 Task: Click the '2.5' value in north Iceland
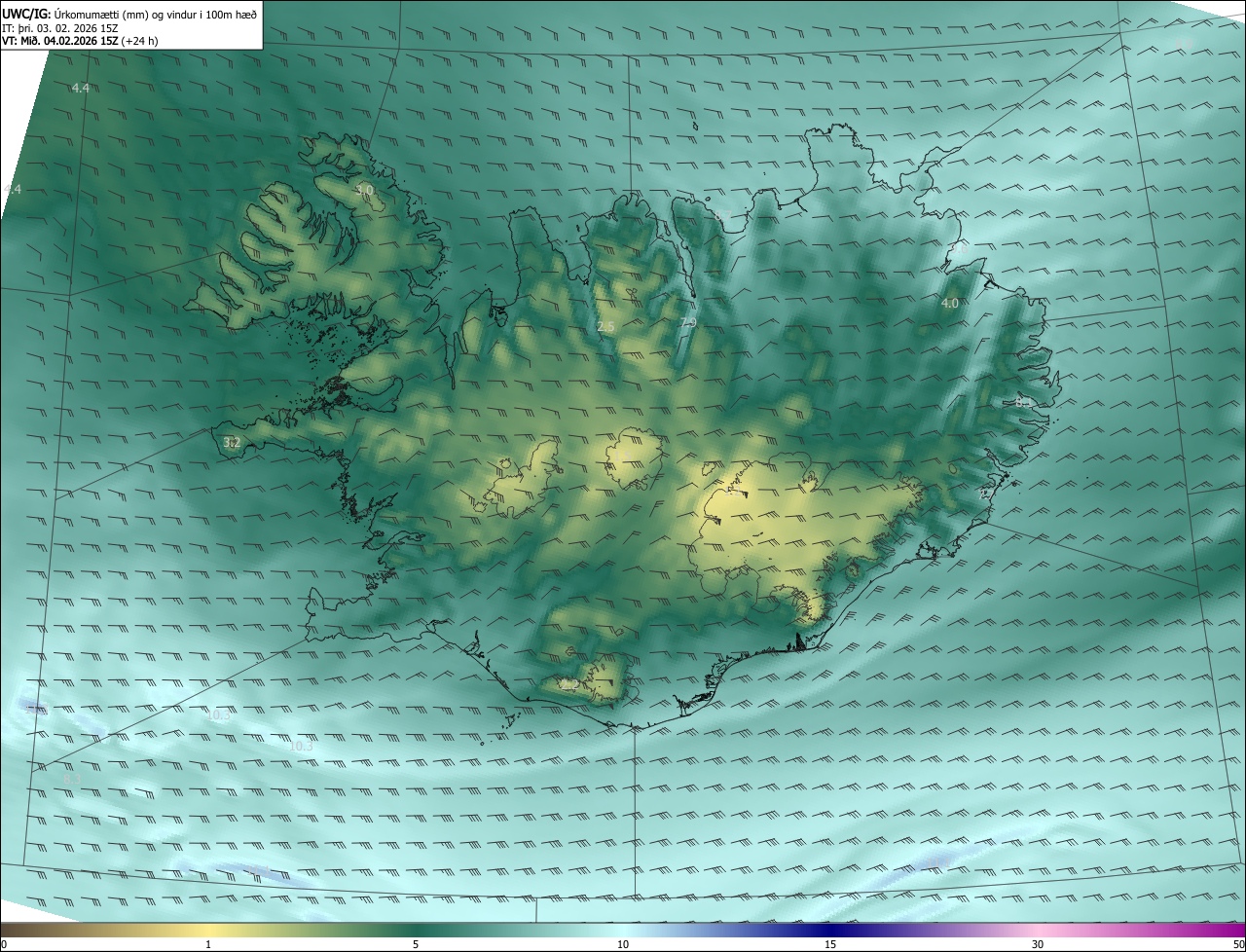pyautogui.click(x=605, y=326)
